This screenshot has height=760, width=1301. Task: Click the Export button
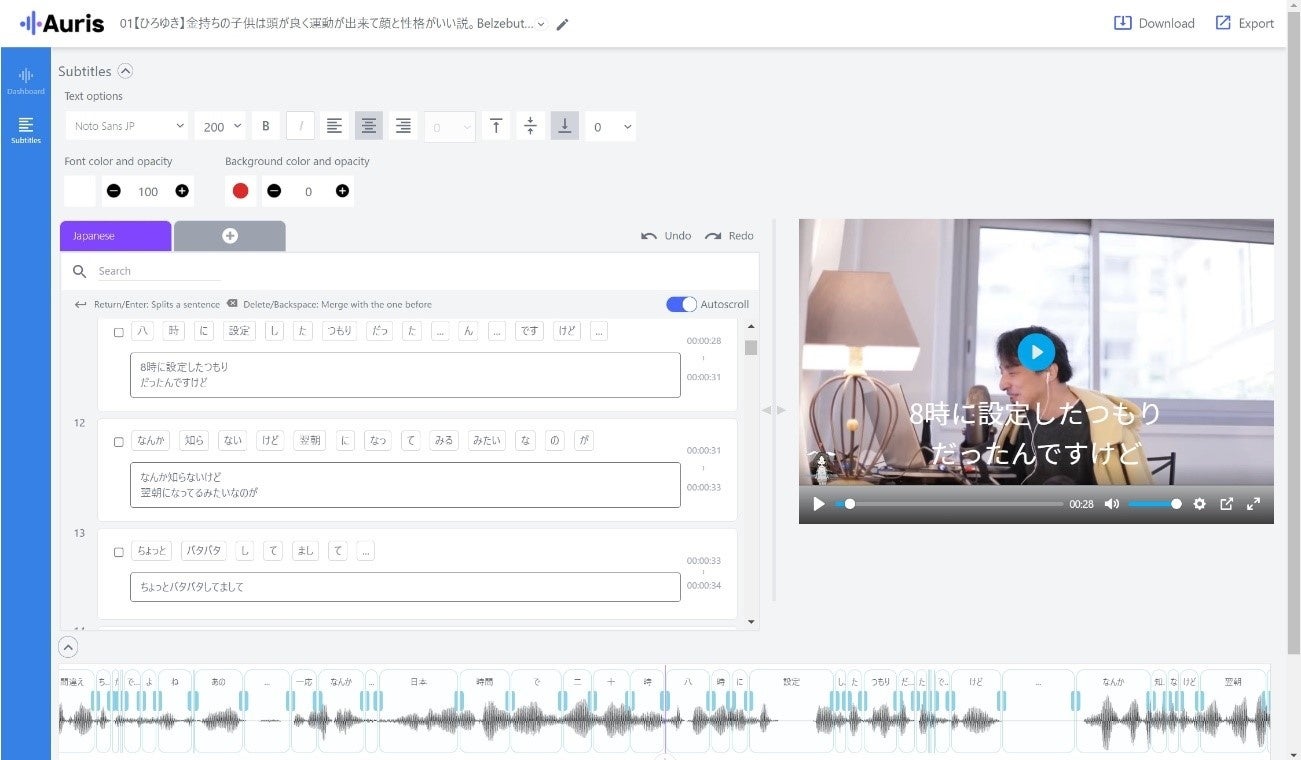pos(1244,23)
